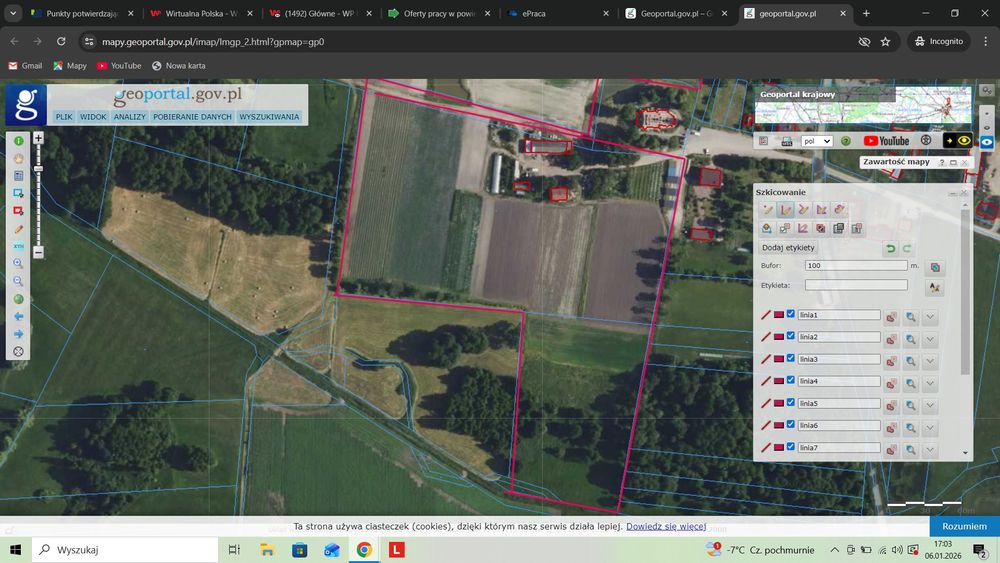Click the zoom level slider handle

pyautogui.click(x=38, y=168)
